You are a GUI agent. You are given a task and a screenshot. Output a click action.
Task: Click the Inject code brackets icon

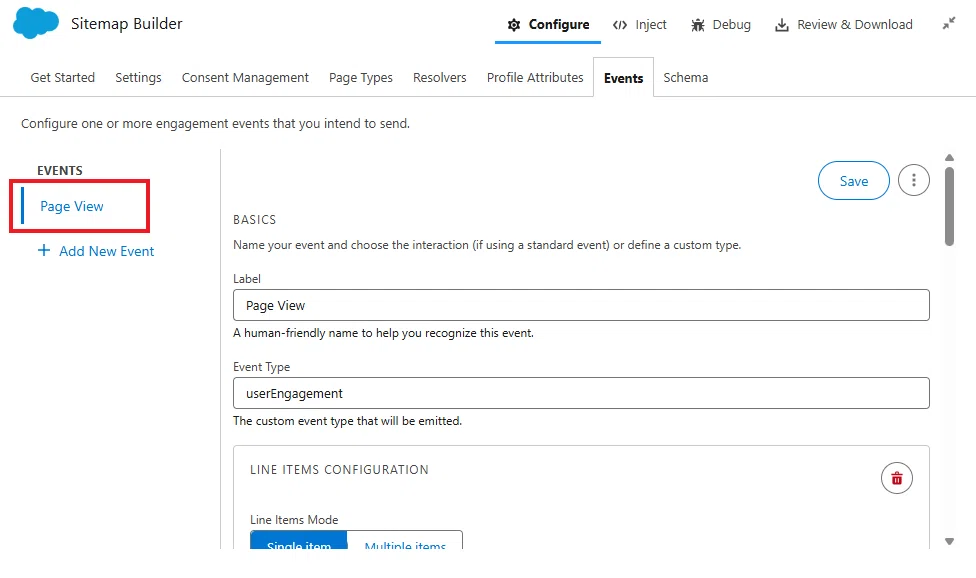tap(619, 25)
